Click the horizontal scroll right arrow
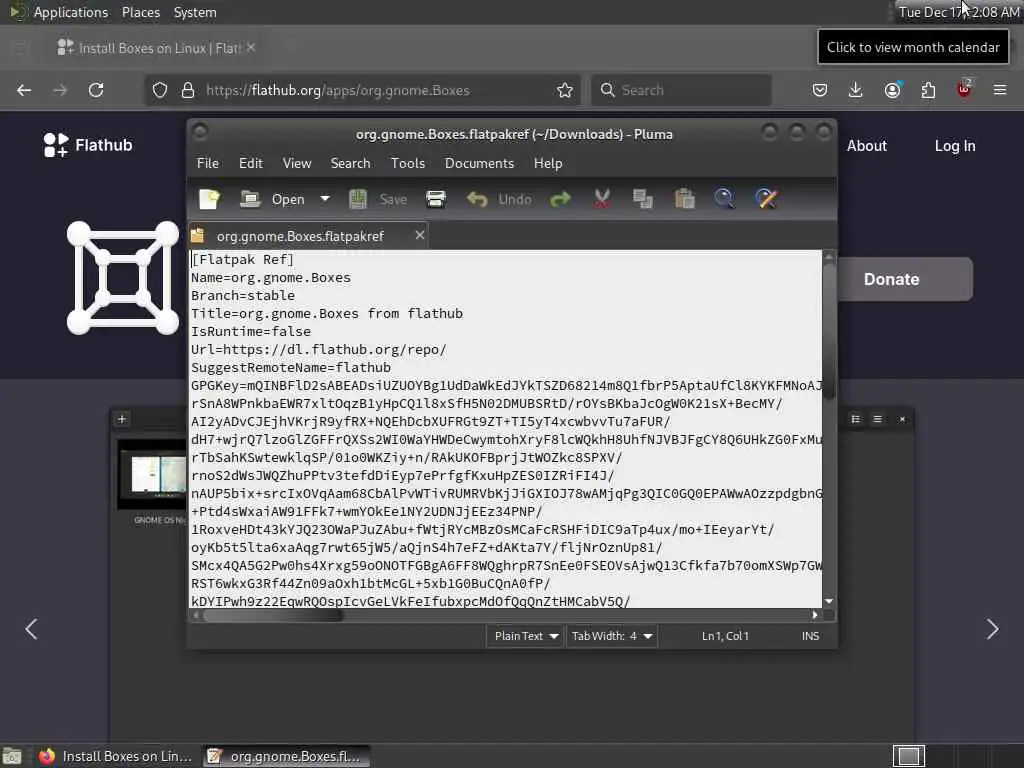 814,615
